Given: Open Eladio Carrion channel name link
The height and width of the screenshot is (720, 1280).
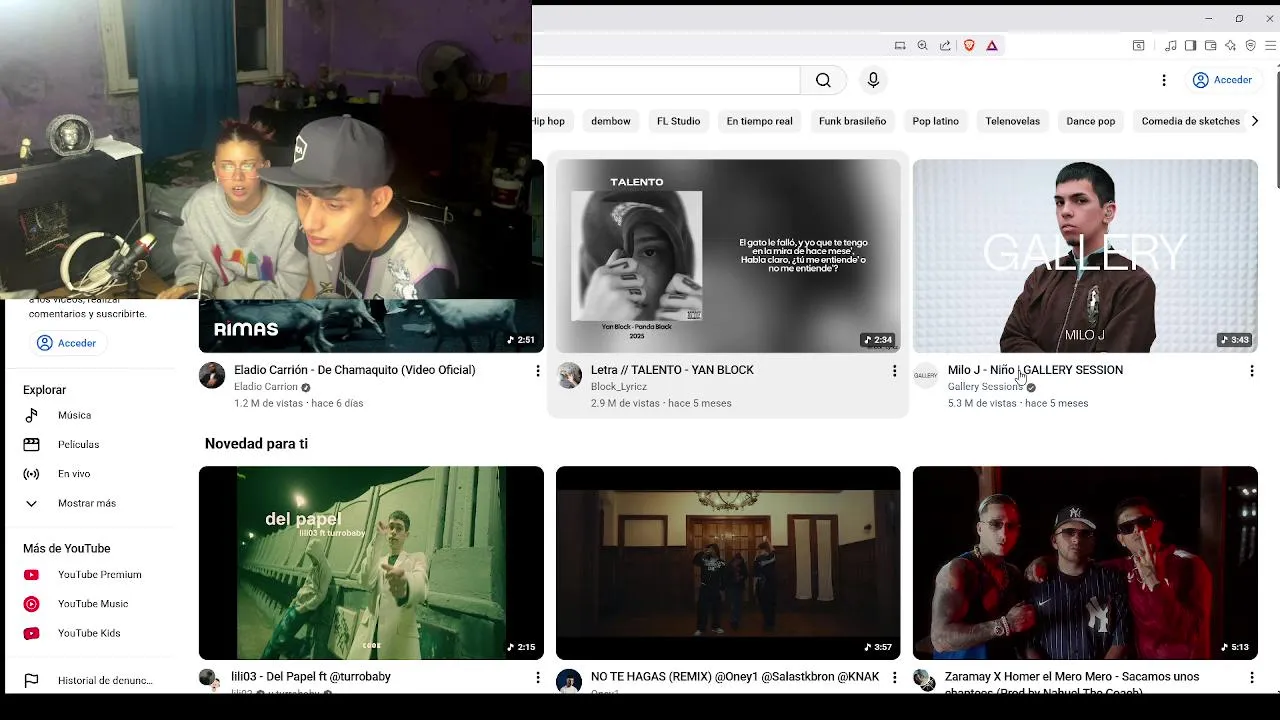Looking at the screenshot, I should click(x=266, y=387).
